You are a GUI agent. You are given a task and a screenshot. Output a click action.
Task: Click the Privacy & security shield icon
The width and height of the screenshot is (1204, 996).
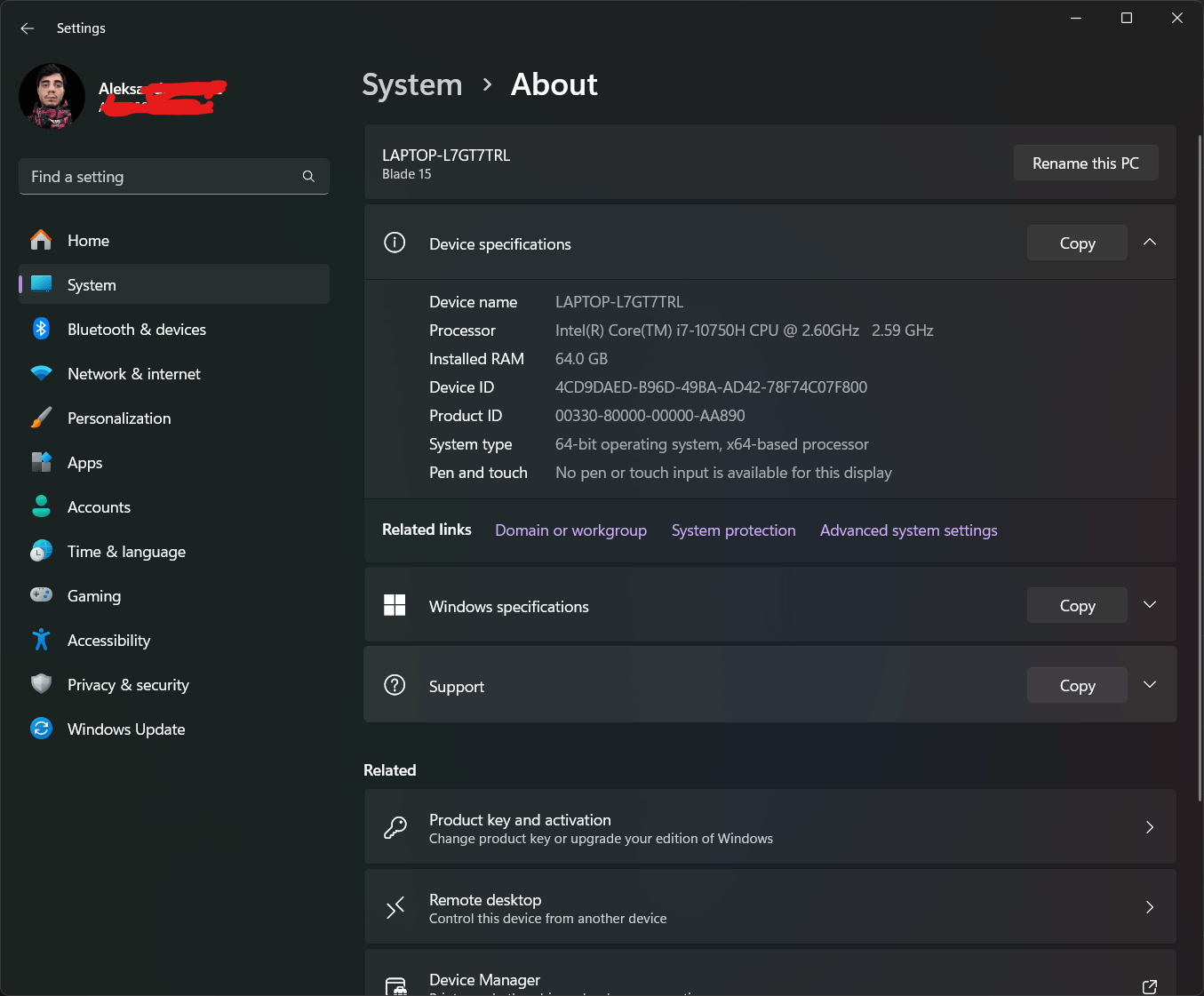[41, 685]
